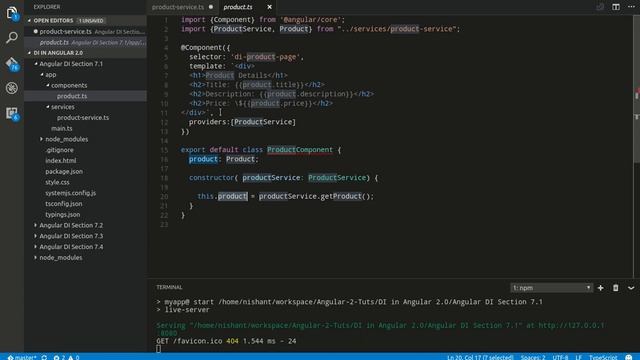This screenshot has height=360, width=640.
Task: Click unsaved dot on product-service.ts tab
Action: coord(211,7)
